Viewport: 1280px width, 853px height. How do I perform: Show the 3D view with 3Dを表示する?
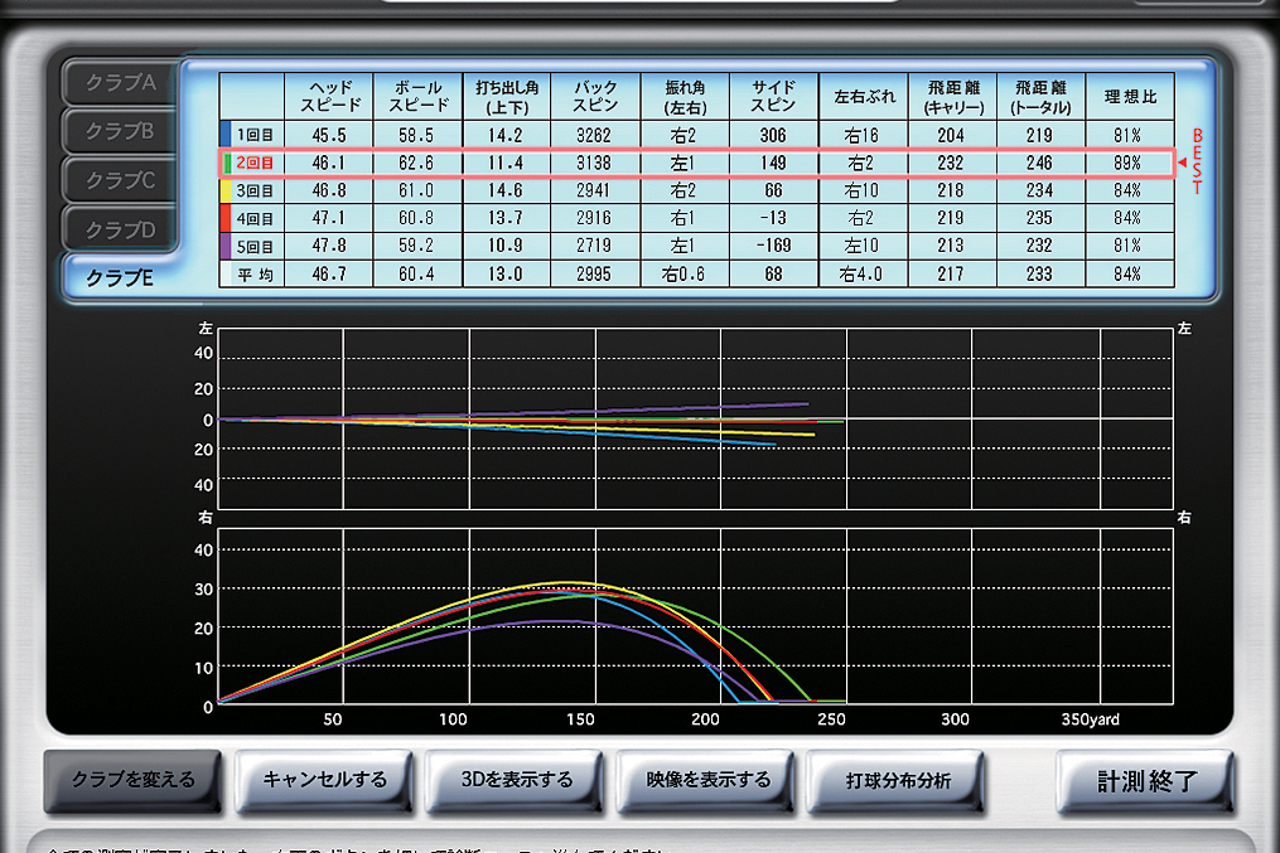pyautogui.click(x=516, y=780)
